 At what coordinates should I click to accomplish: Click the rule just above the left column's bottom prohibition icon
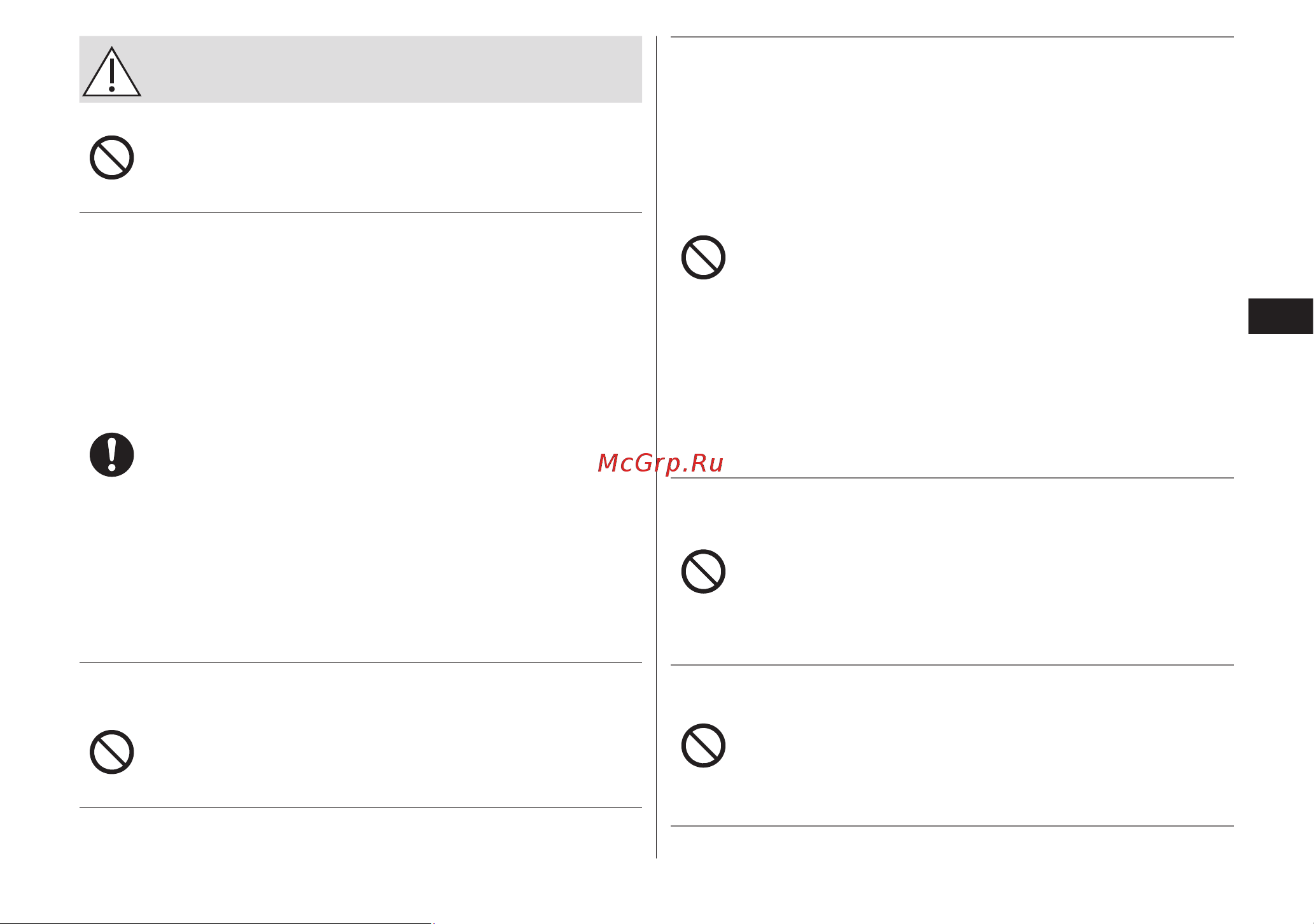click(360, 662)
